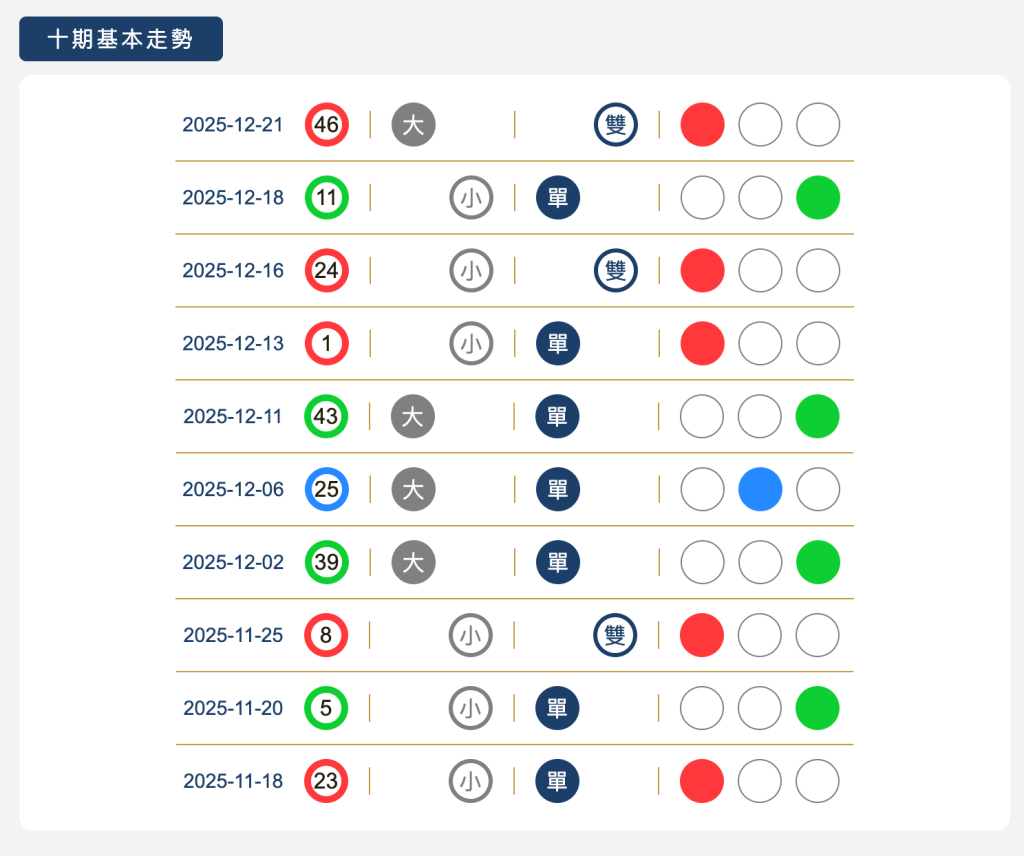This screenshot has width=1024, height=856.
Task: Click the date 2025-11-20
Action: [x=233, y=708]
